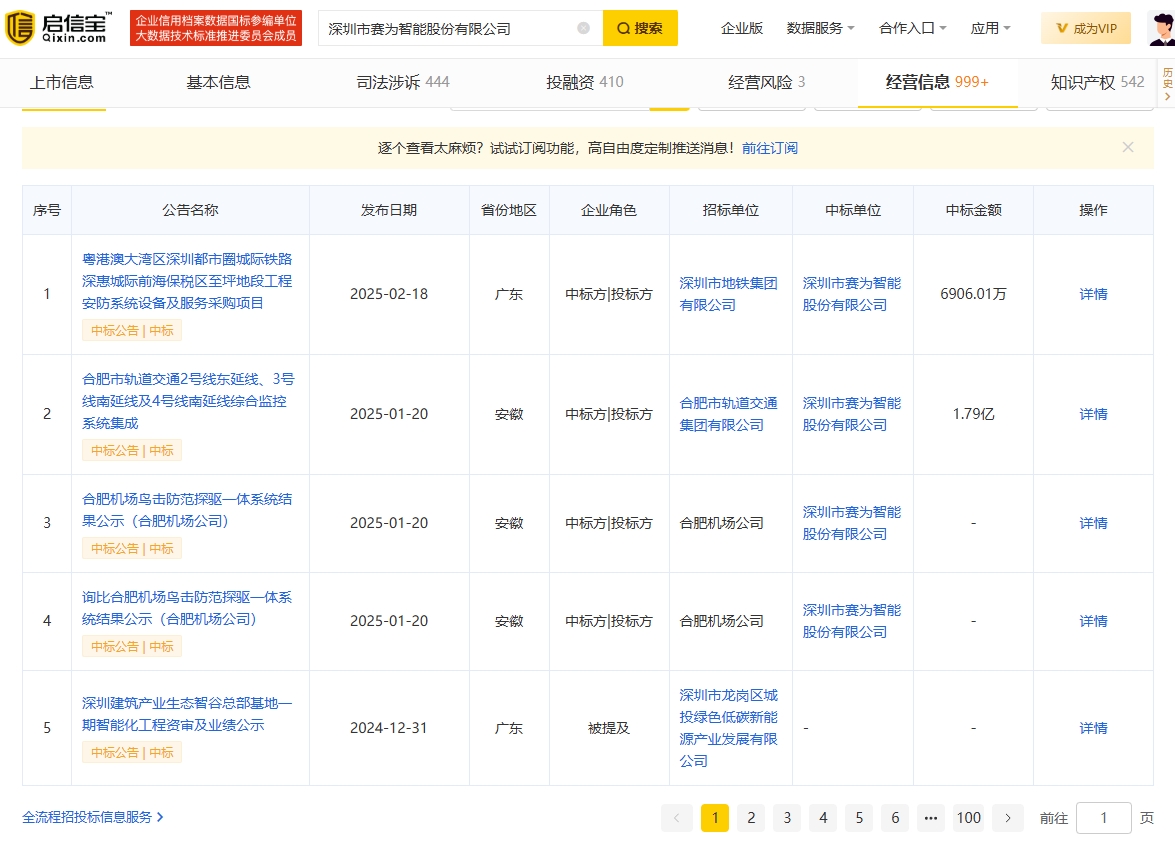Open 详情 for the 6906.01万 row

coord(1093,295)
